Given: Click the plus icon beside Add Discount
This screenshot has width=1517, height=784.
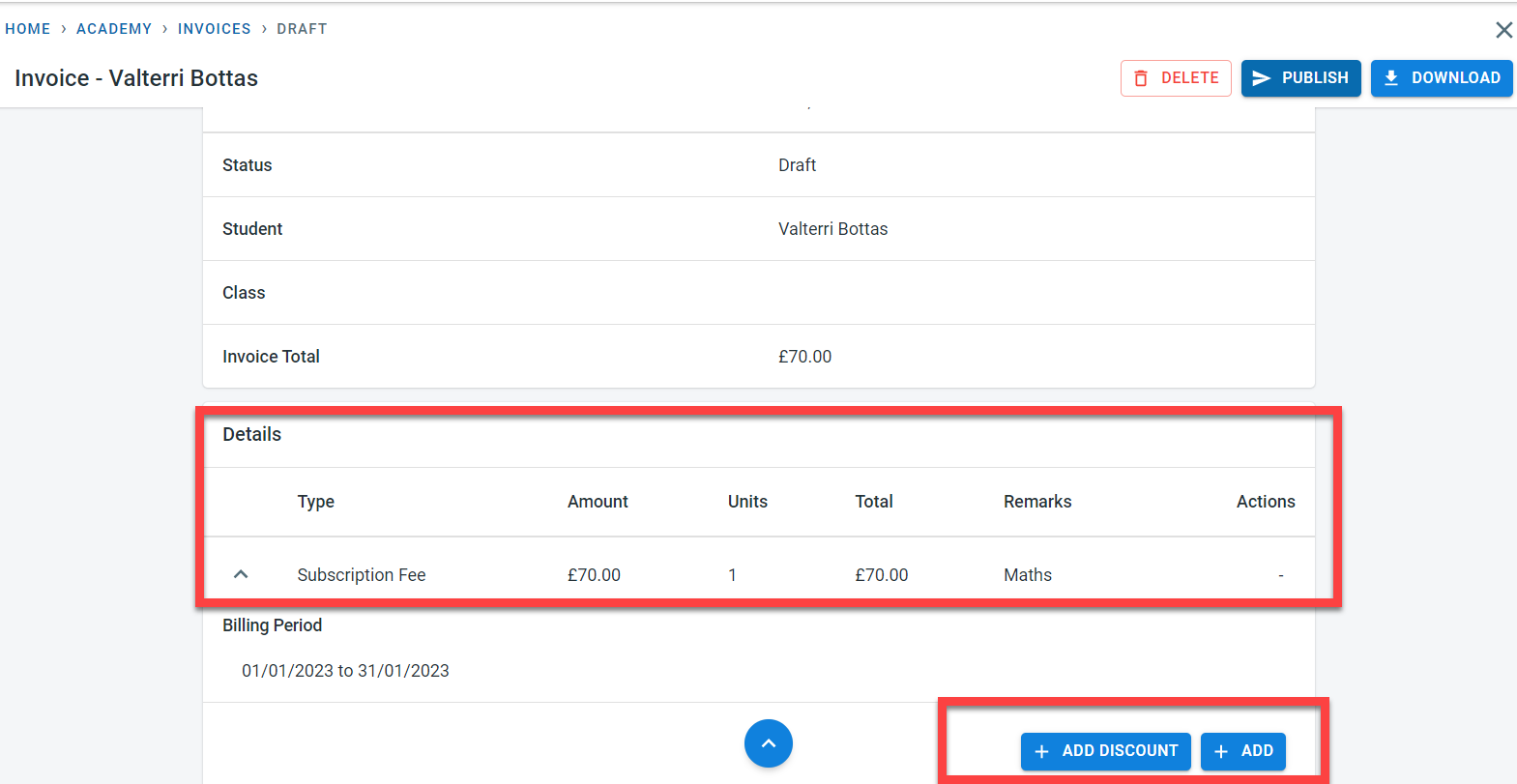Looking at the screenshot, I should tap(1041, 751).
